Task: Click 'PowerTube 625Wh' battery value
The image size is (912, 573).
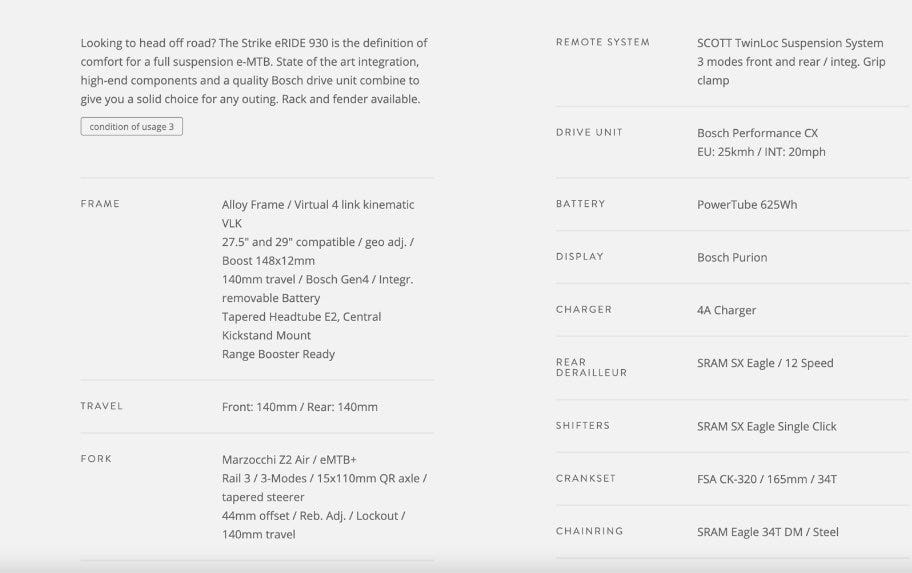Action: tap(746, 205)
